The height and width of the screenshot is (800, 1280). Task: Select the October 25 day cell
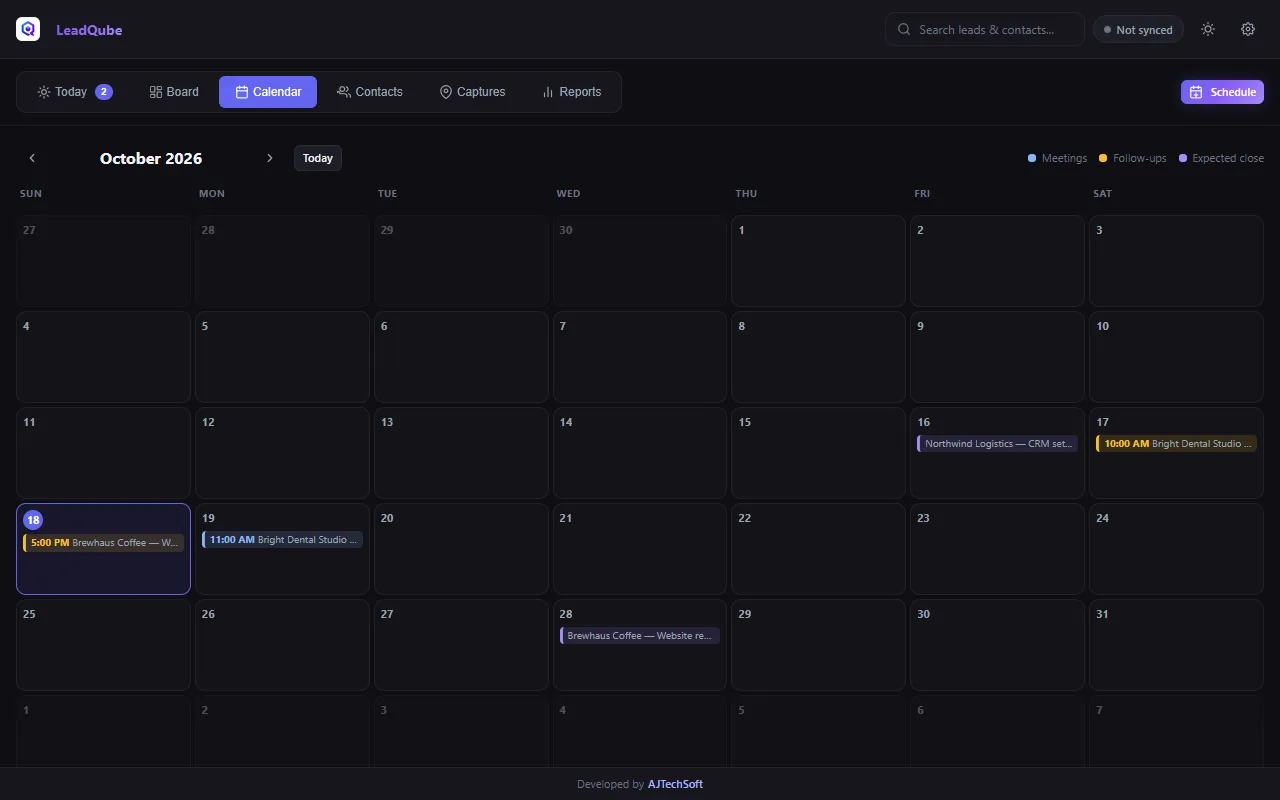103,645
